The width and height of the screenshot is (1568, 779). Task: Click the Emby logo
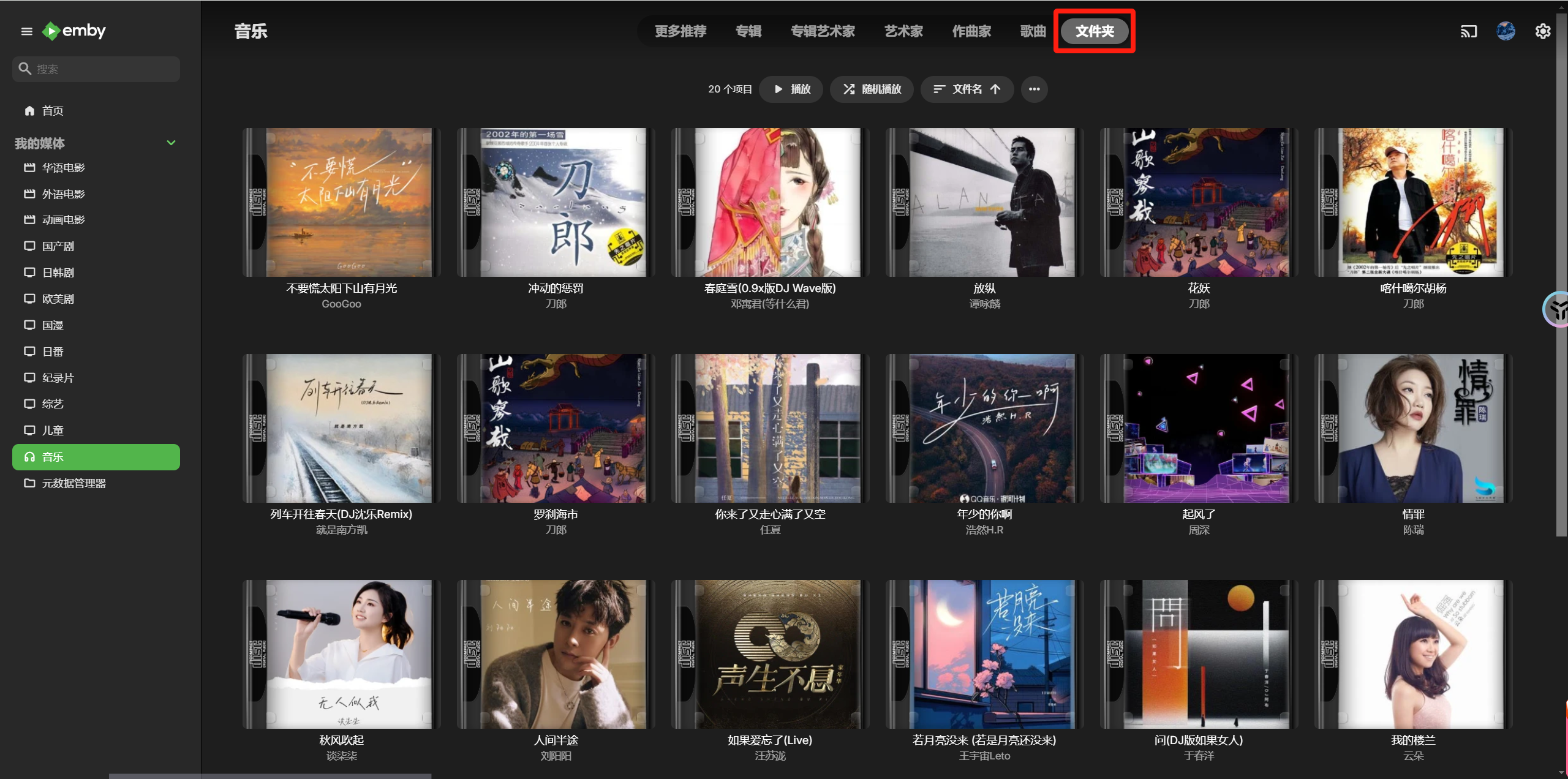(75, 31)
